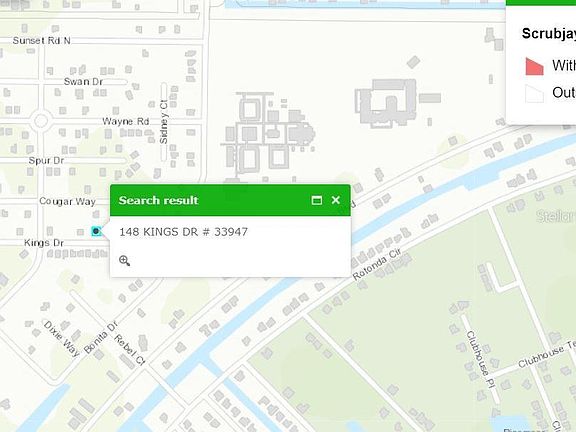Viewport: 576px width, 432px height.
Task: Select the 148 KINGS DR # 33947 result text
Action: [183, 232]
